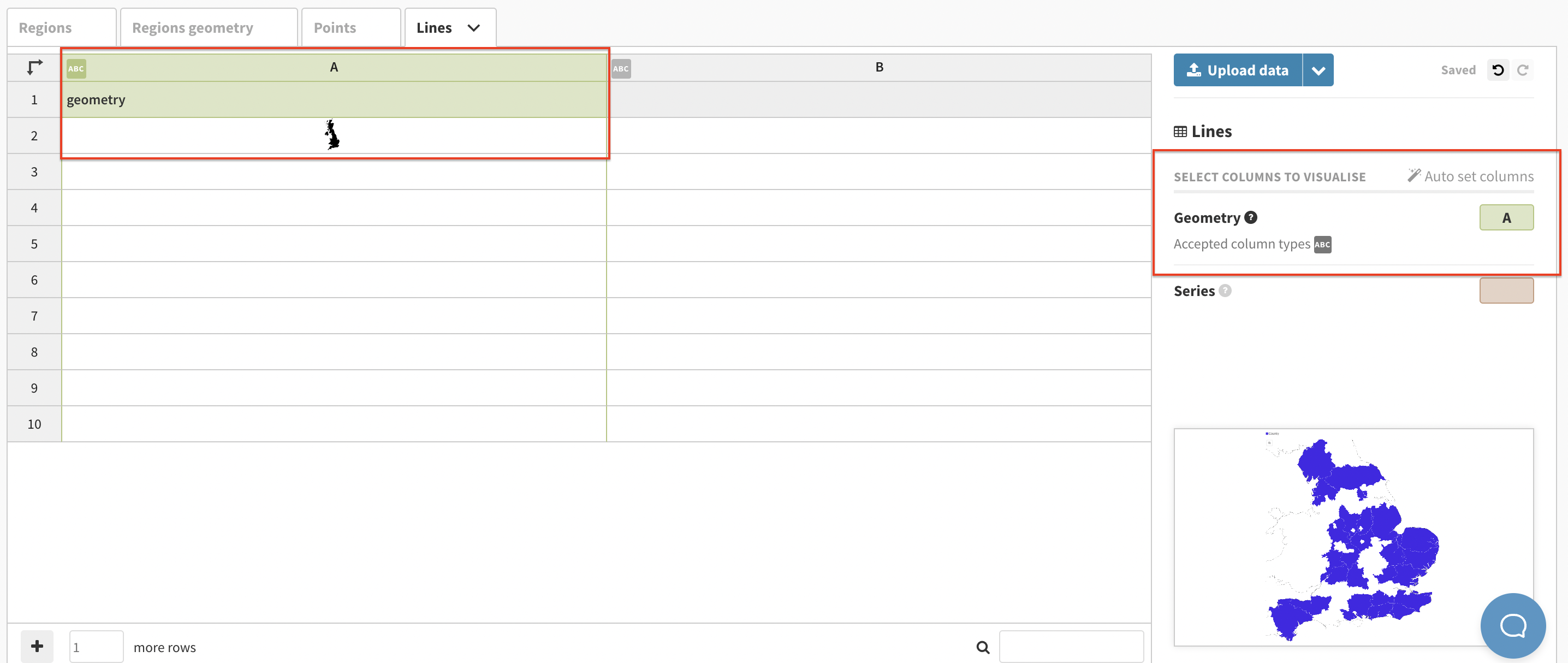
Task: Toggle the transpose header row icon
Action: (35, 67)
